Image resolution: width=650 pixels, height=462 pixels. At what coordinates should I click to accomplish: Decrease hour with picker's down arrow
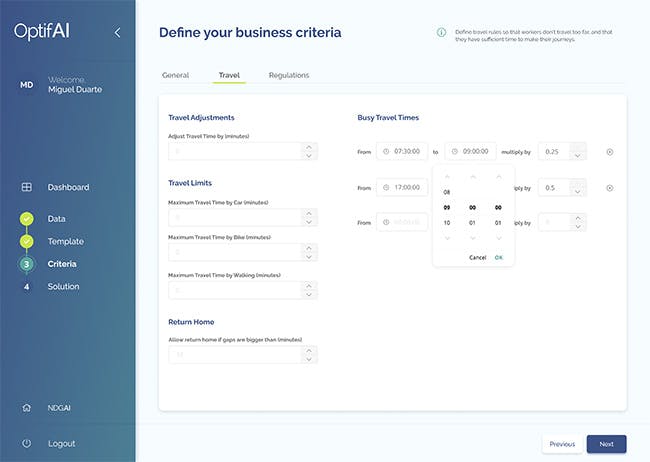[447, 238]
